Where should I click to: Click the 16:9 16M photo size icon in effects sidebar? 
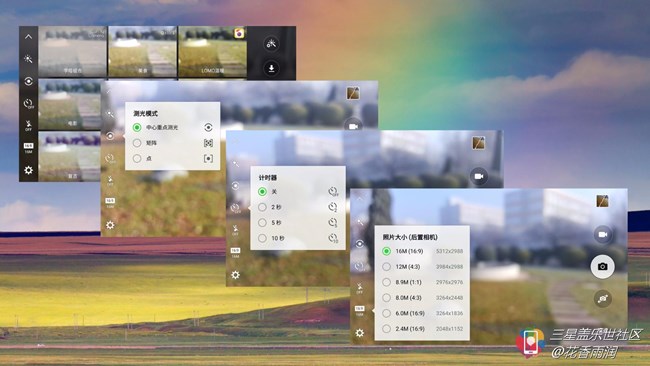(x=28, y=148)
